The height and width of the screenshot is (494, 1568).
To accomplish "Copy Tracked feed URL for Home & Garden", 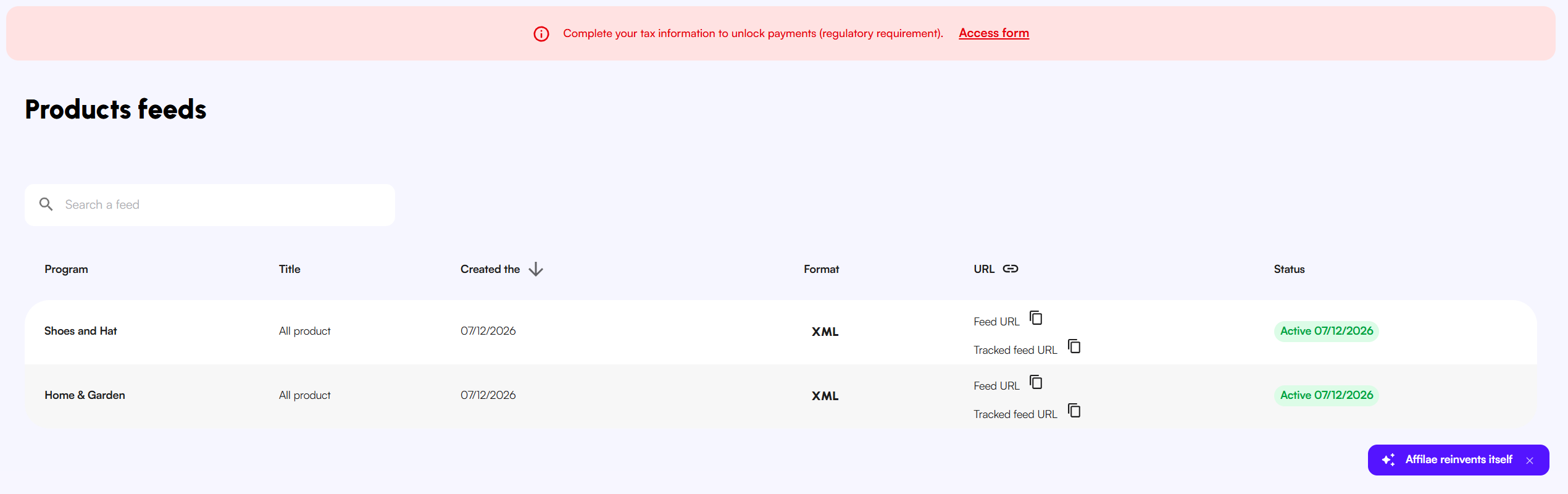I will coord(1074,411).
